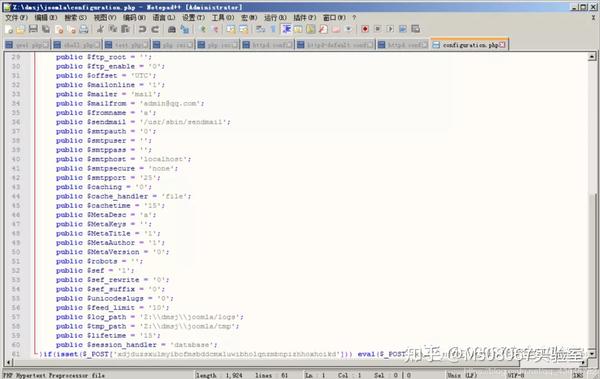Viewport: 600px width, 379px height.
Task: Select the active configuration.php tab
Action: pos(470,45)
